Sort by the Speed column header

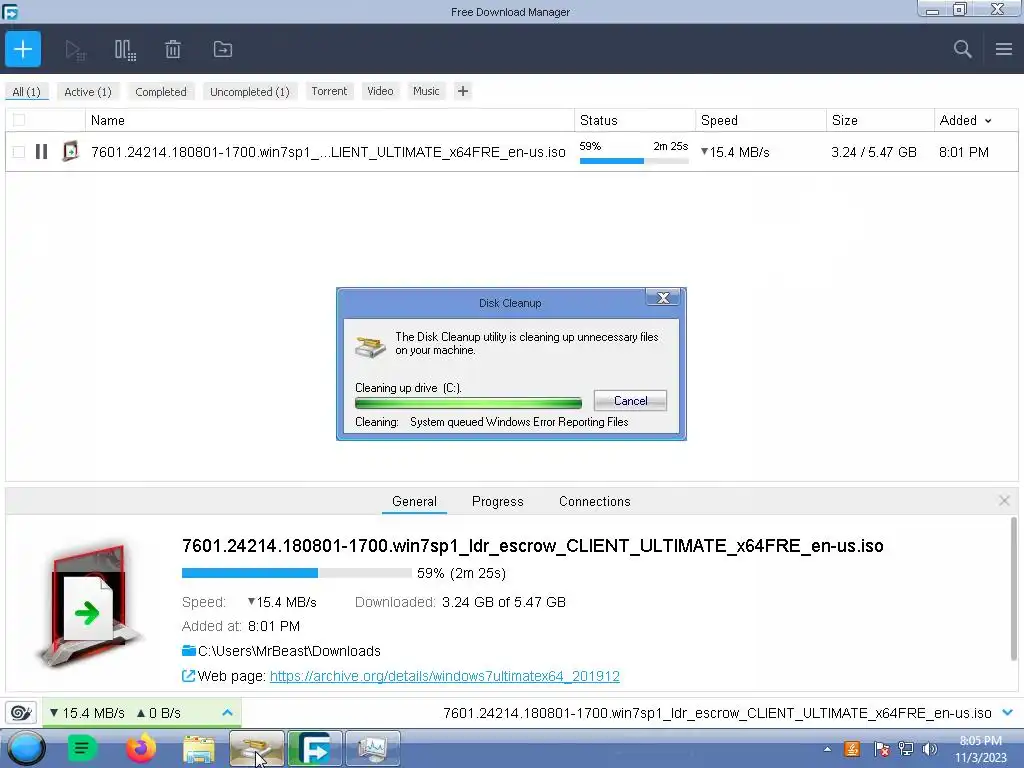pyautogui.click(x=761, y=120)
